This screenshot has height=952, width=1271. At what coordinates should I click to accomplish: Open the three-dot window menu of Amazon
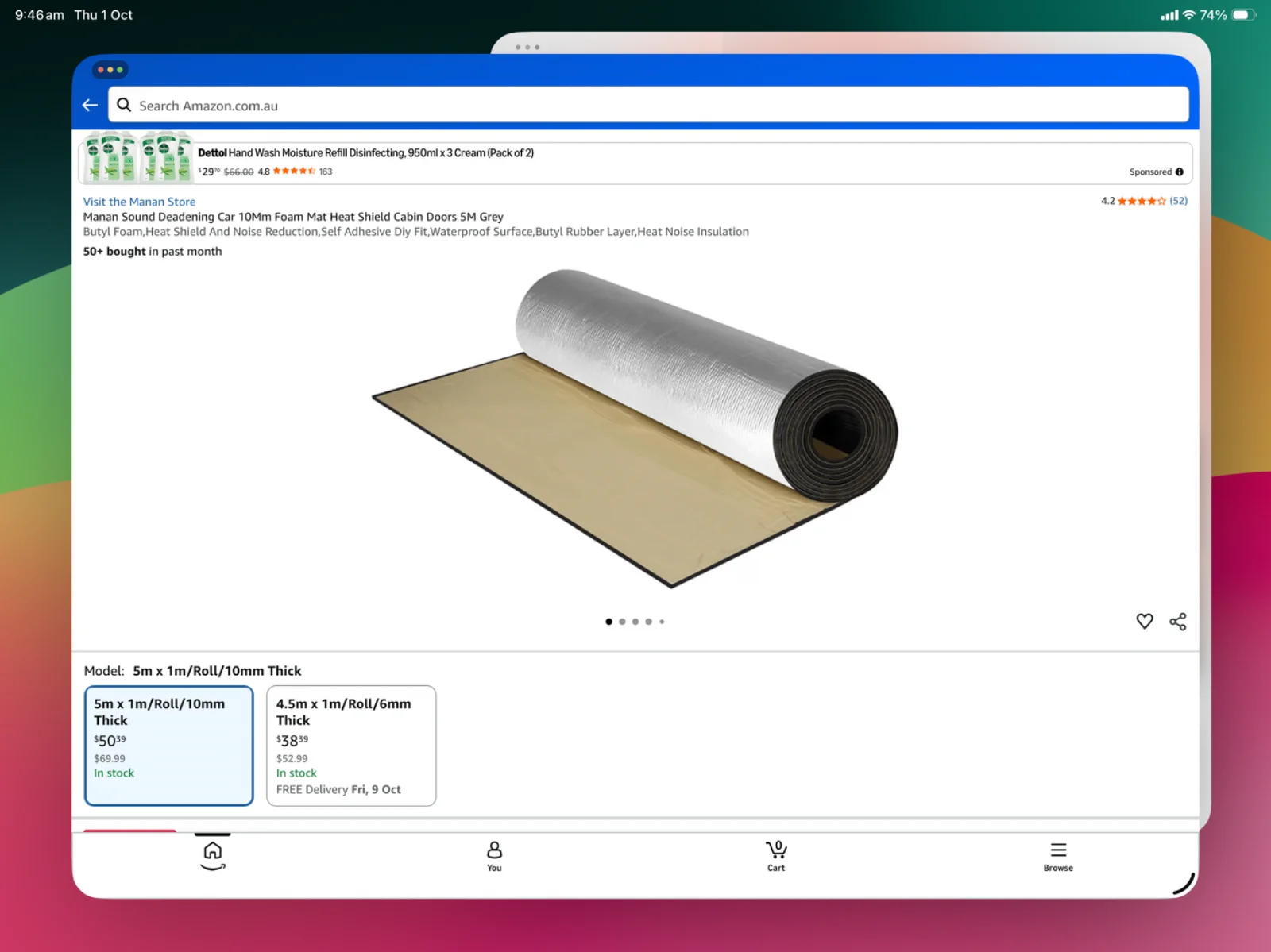point(110,70)
